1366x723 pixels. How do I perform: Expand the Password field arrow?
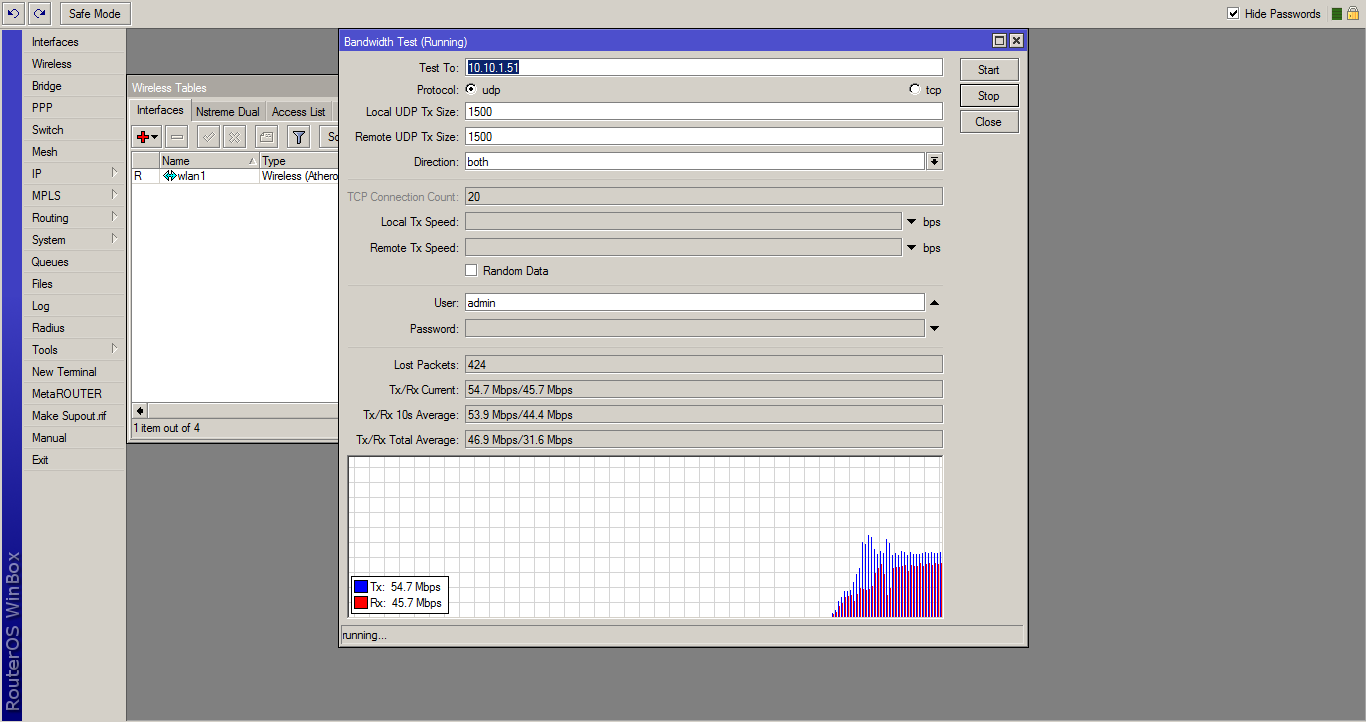click(934, 328)
